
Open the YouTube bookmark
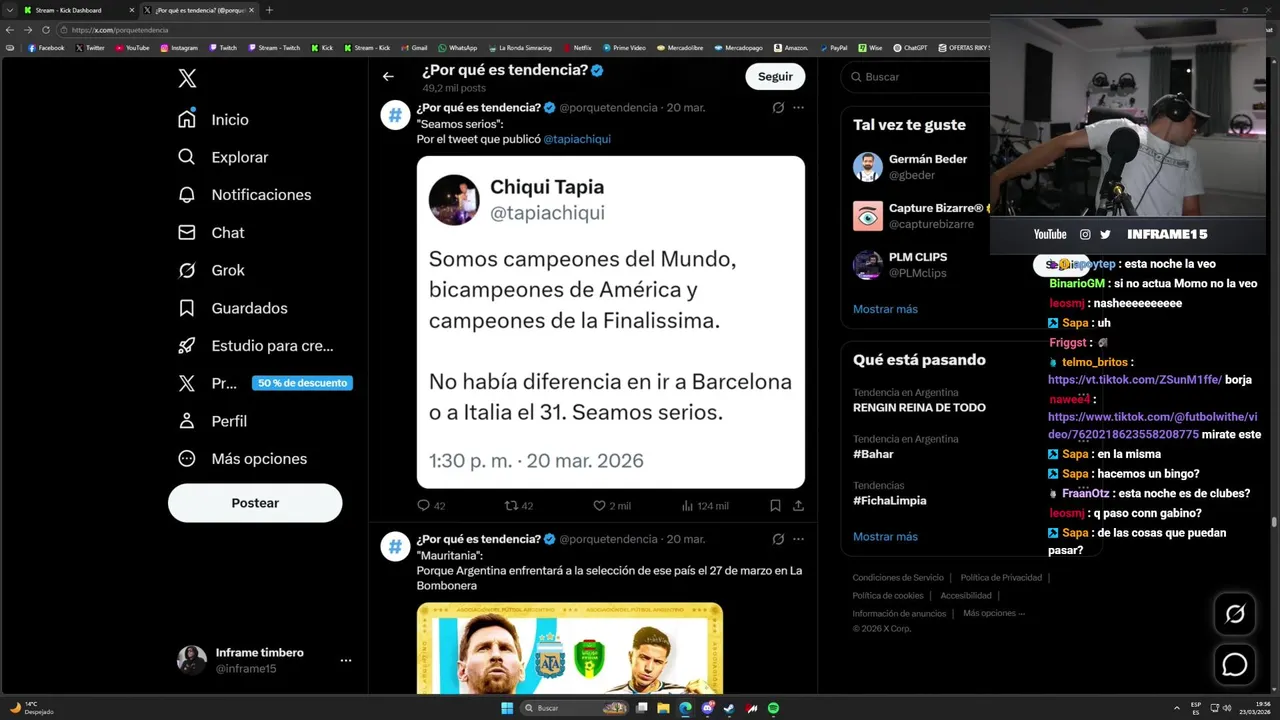131,47
